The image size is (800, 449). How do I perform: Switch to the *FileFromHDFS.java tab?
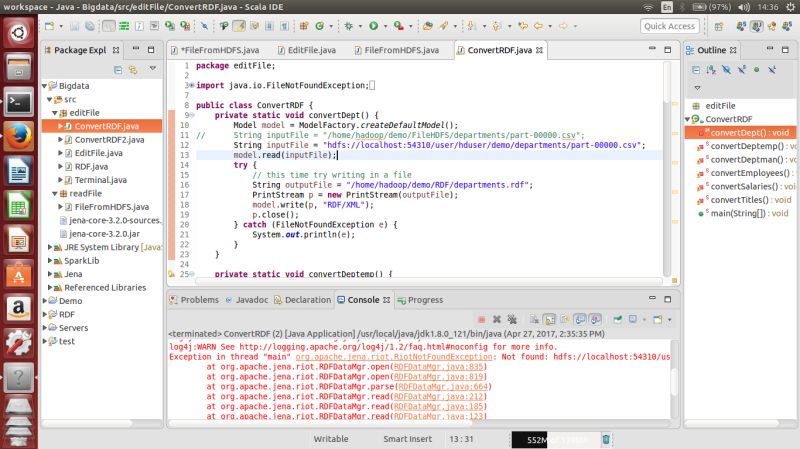(215, 50)
